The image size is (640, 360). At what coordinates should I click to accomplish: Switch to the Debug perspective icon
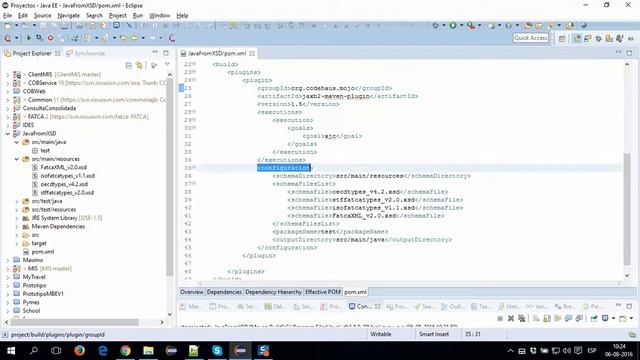click(x=598, y=38)
